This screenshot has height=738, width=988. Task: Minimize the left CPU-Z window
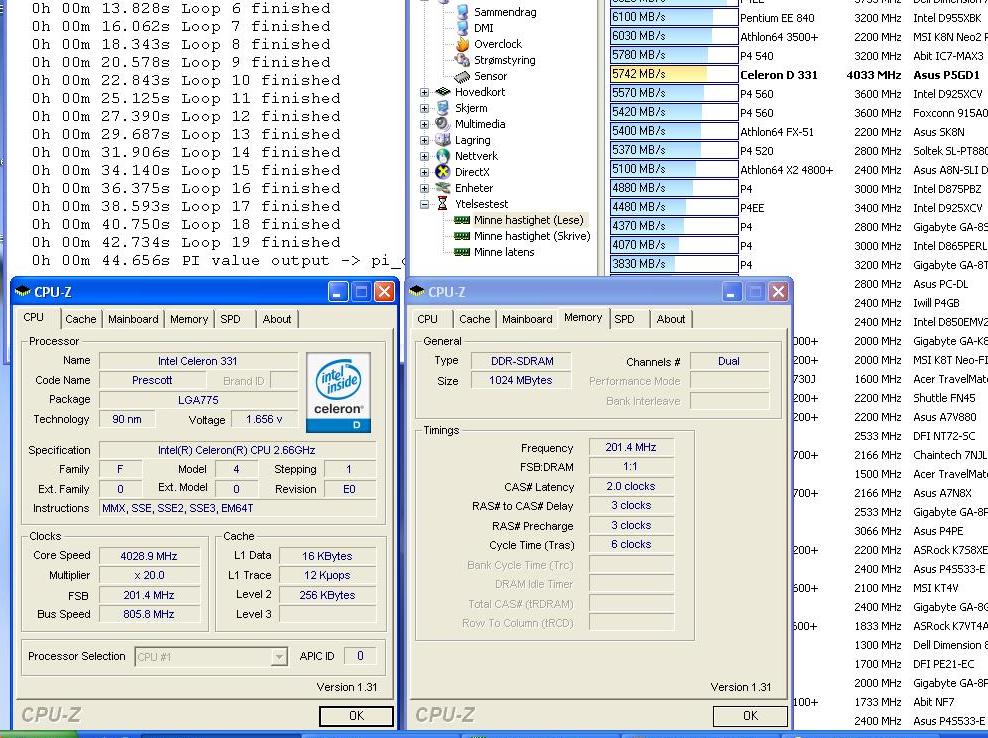(x=338, y=292)
